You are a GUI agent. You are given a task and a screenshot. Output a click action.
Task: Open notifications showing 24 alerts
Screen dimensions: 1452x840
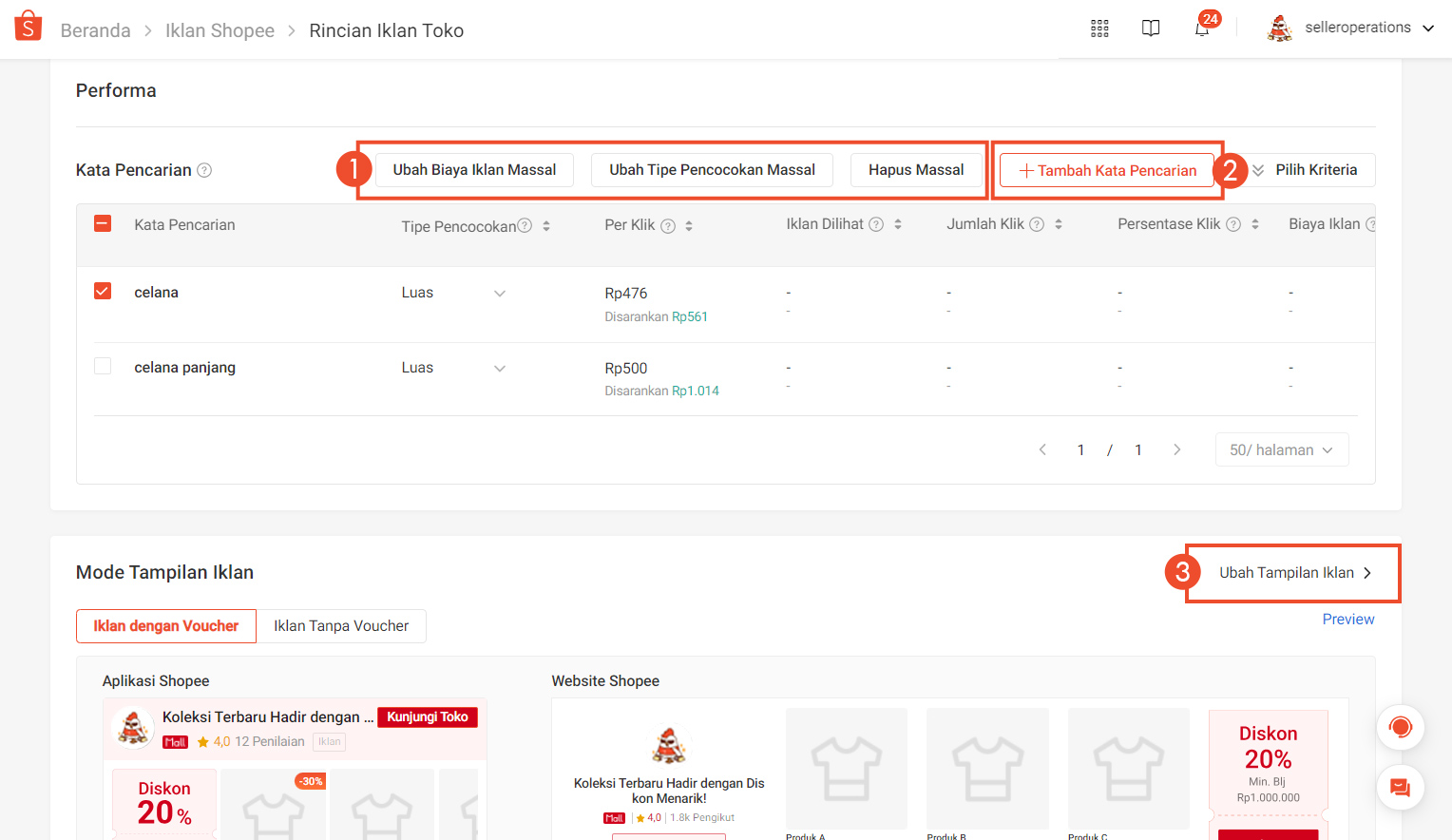coord(1201,29)
